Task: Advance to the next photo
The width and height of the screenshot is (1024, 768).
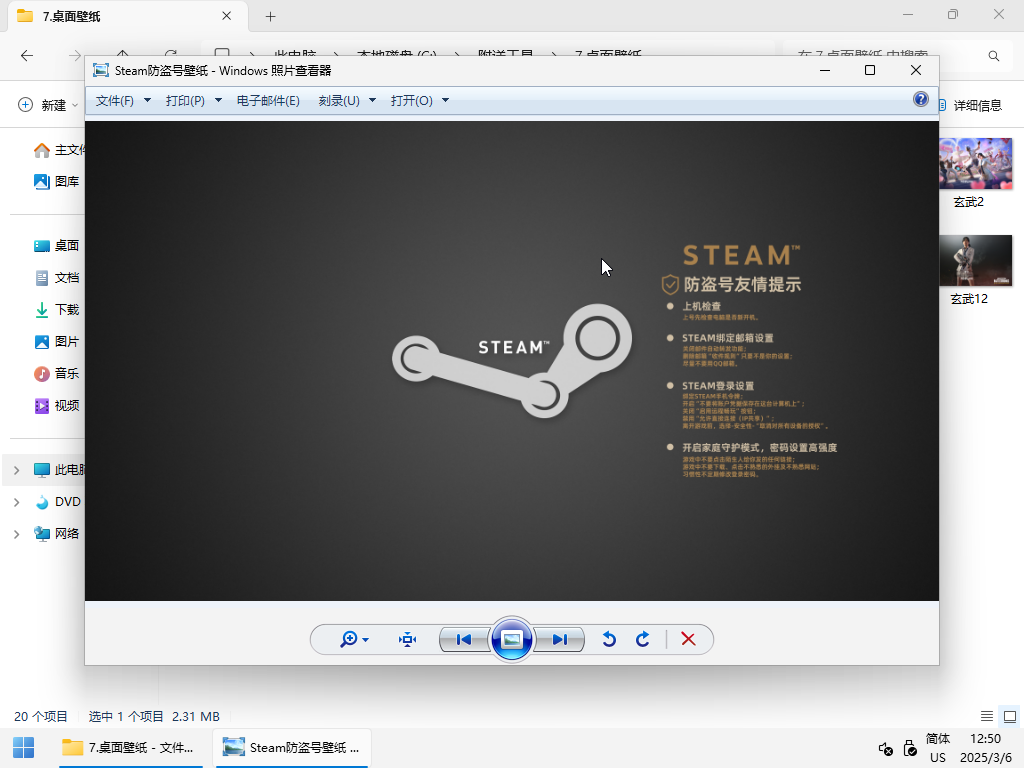Action: point(560,640)
